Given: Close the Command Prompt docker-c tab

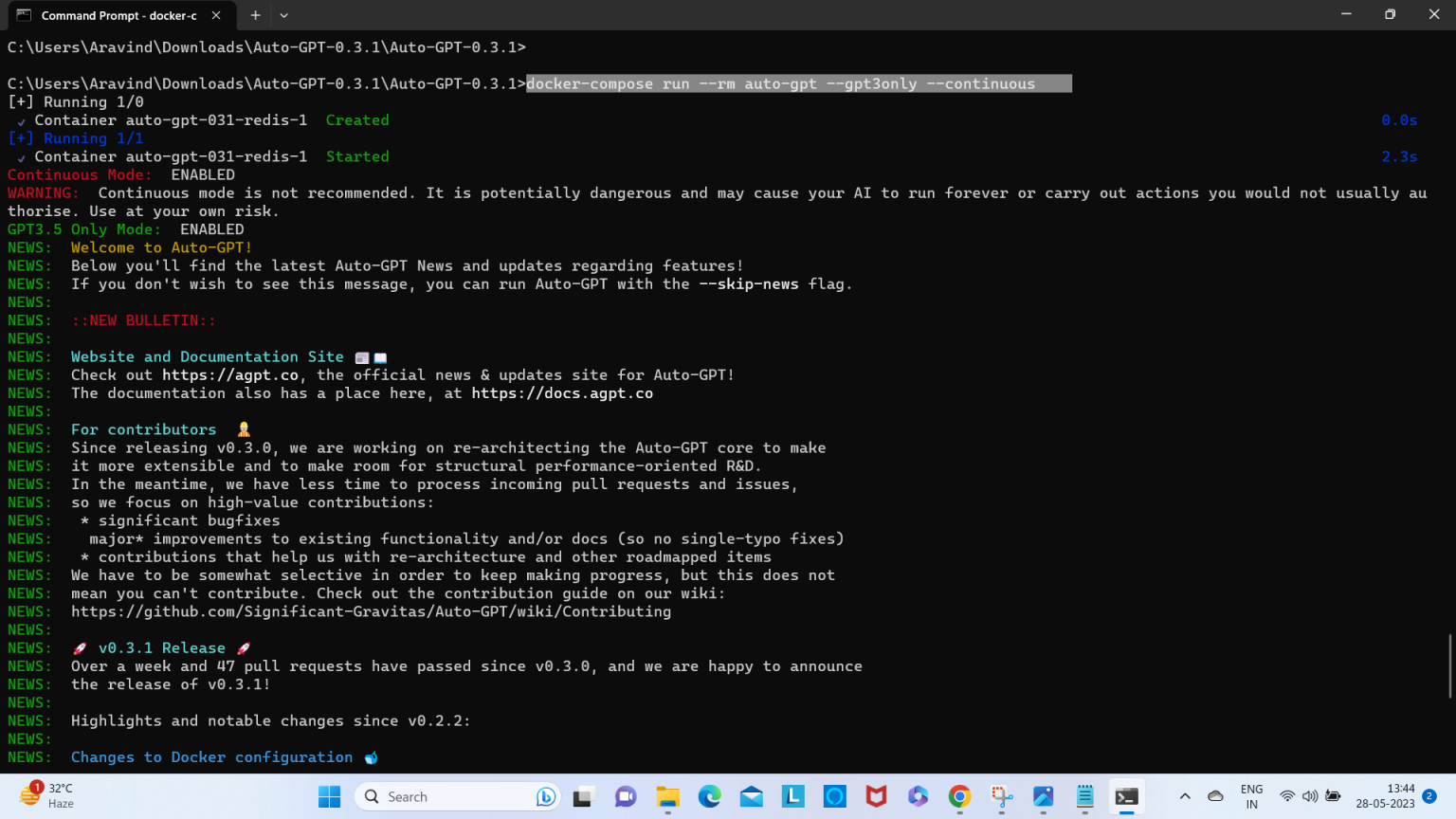Looking at the screenshot, I should click(x=216, y=15).
